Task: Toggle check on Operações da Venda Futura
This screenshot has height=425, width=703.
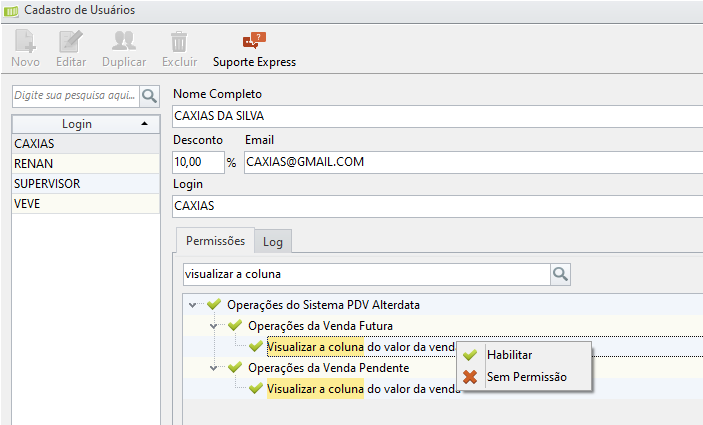Action: 234,326
